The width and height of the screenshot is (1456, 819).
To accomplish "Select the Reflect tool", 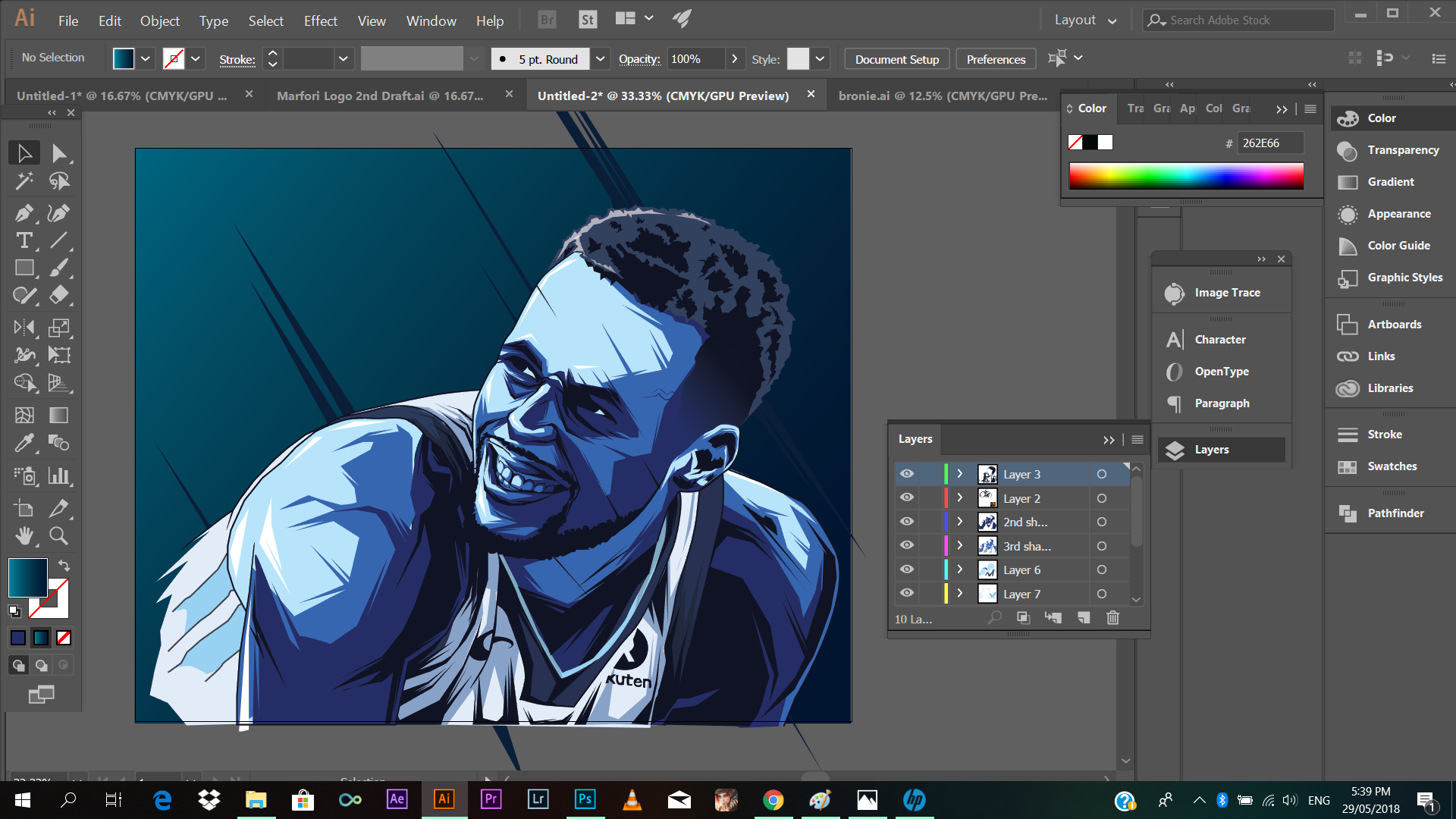I will pyautogui.click(x=24, y=328).
